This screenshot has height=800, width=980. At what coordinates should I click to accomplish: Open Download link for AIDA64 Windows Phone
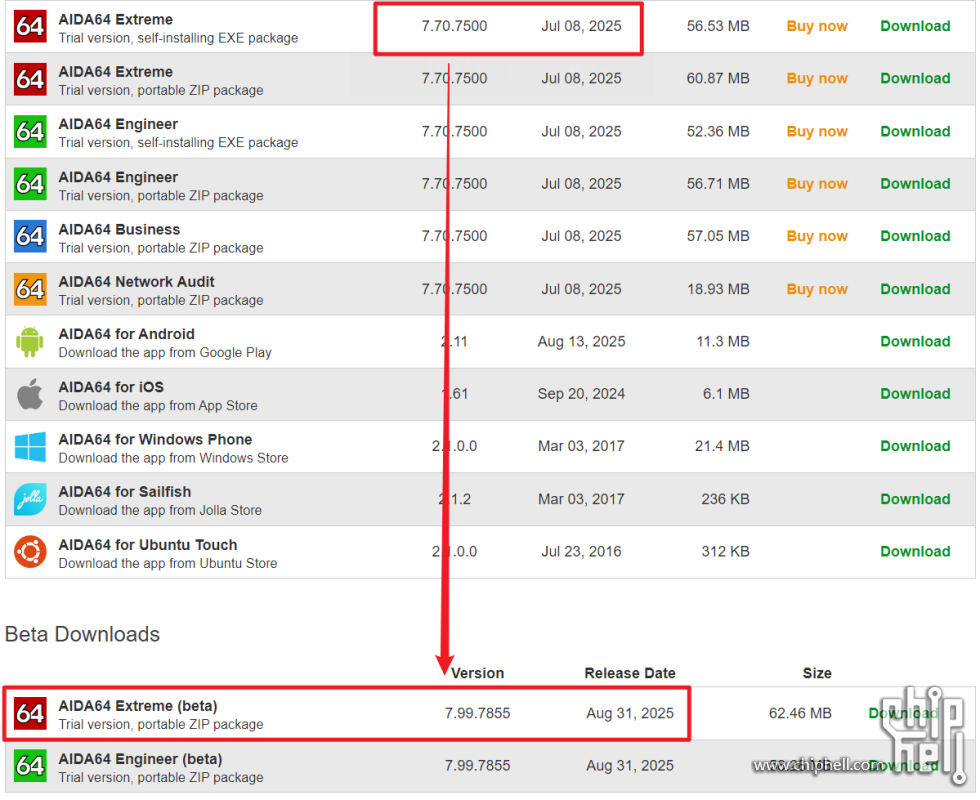click(x=915, y=446)
